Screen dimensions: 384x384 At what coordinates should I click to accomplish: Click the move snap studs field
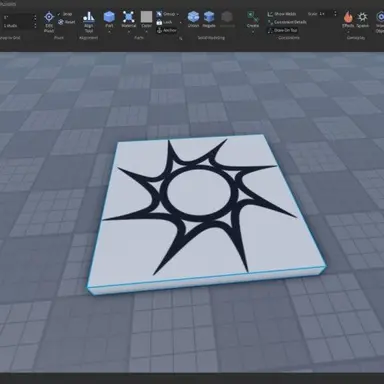point(17,26)
